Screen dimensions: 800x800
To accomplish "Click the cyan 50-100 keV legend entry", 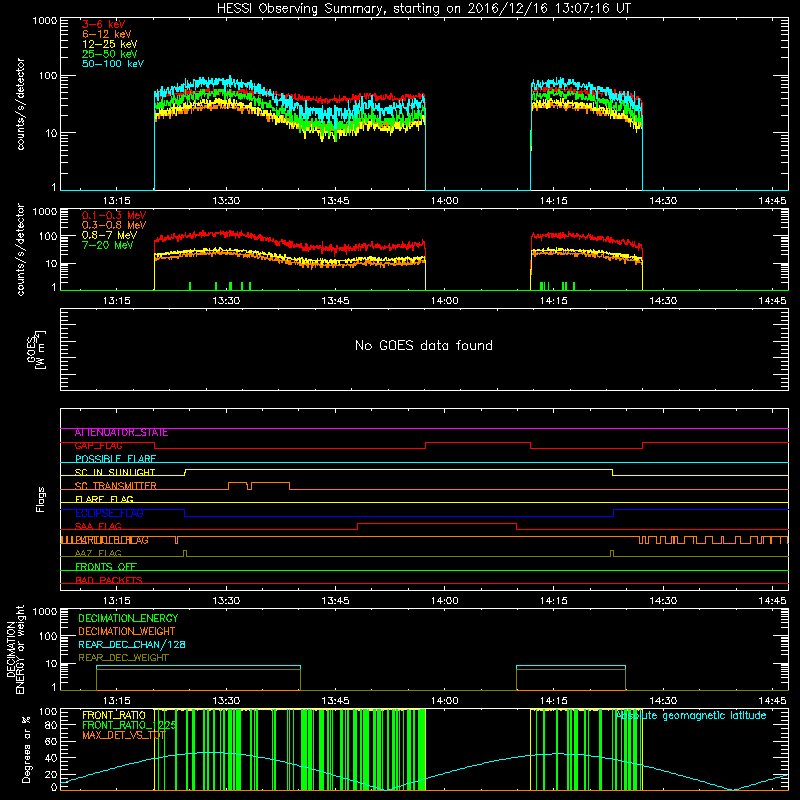I will point(113,64).
